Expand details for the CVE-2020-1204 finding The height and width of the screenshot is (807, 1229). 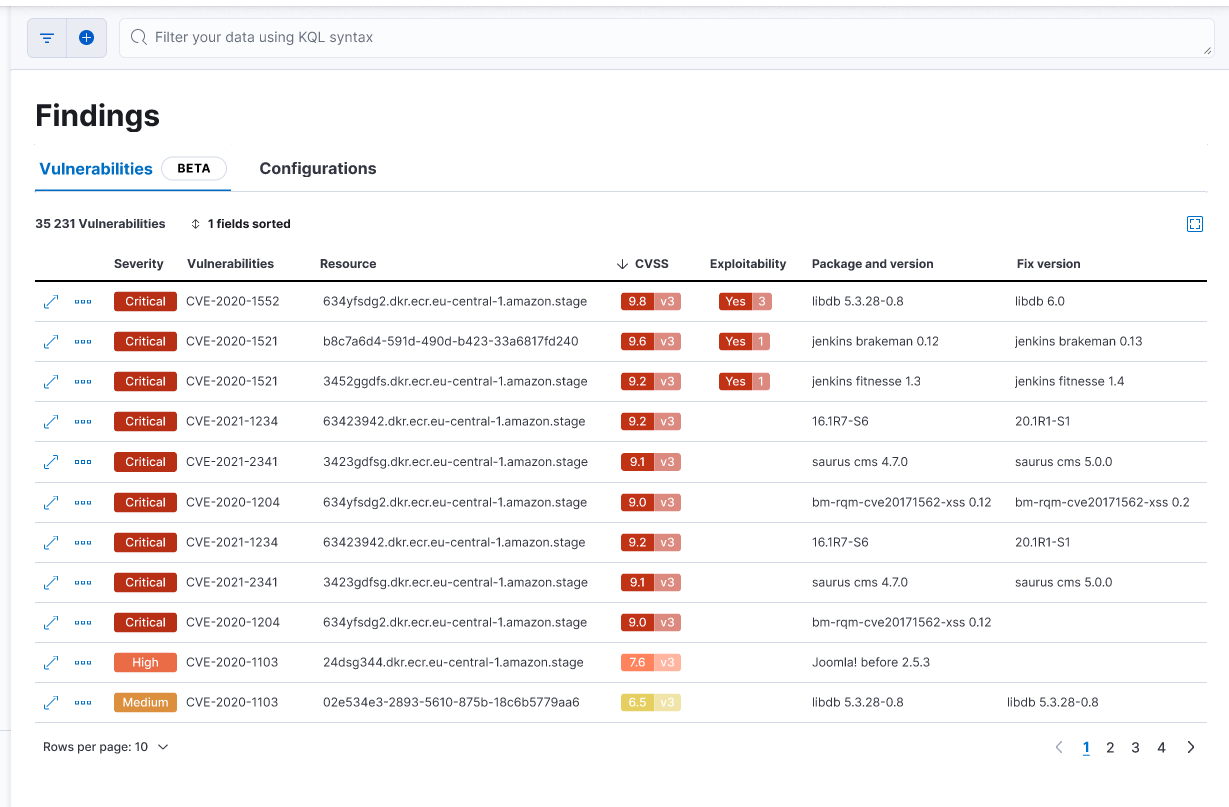pos(50,502)
